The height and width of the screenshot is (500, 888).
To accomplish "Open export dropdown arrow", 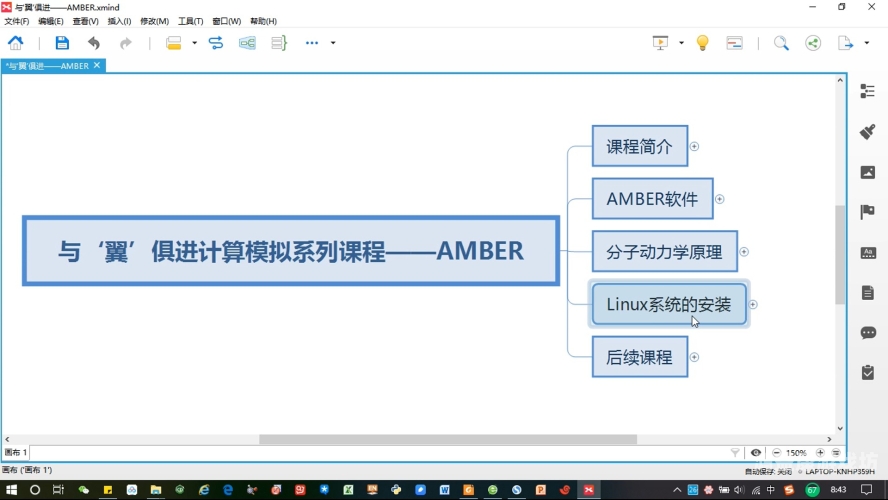I will point(866,43).
